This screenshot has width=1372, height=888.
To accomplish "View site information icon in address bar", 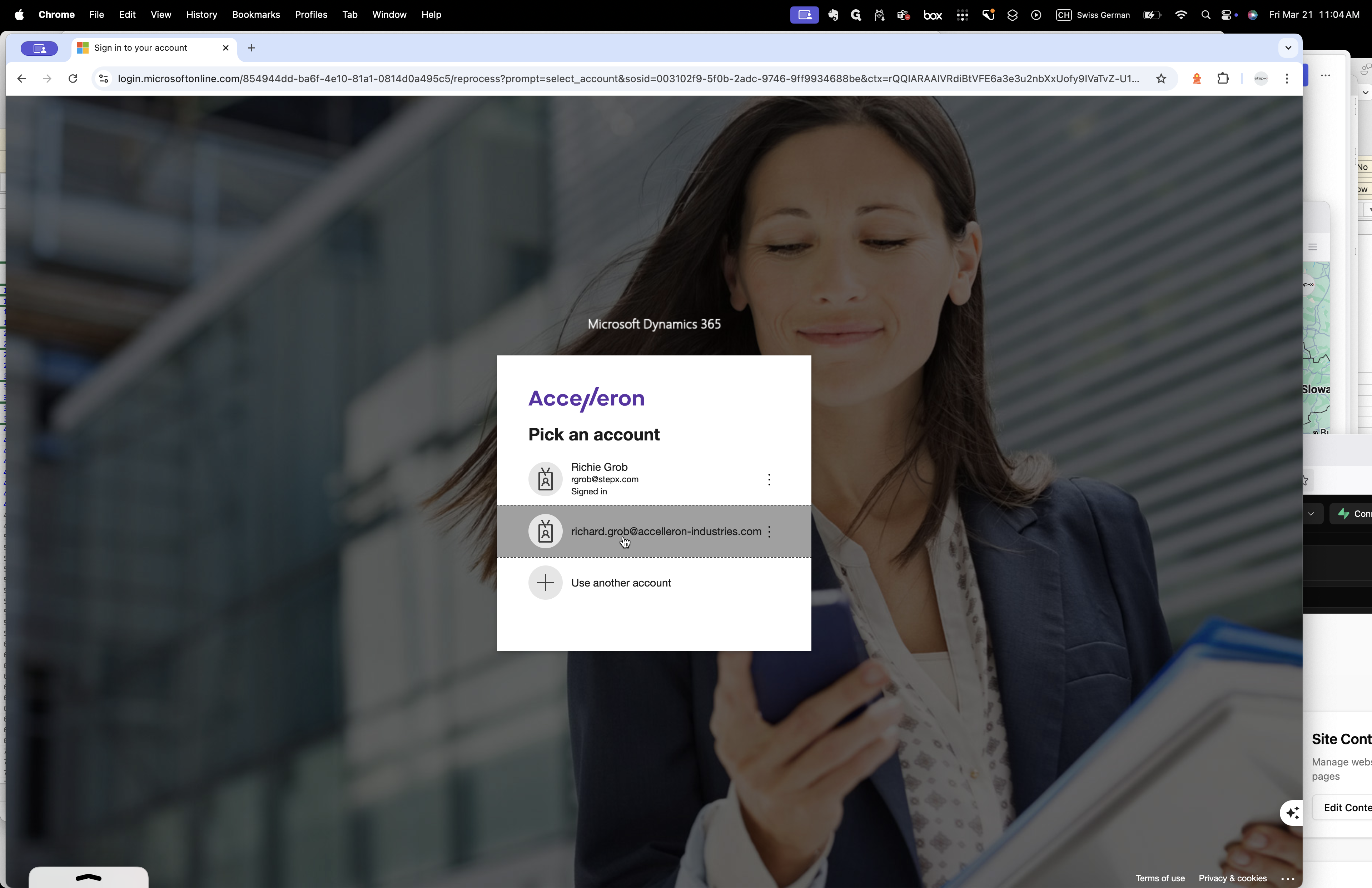I will 104,79.
